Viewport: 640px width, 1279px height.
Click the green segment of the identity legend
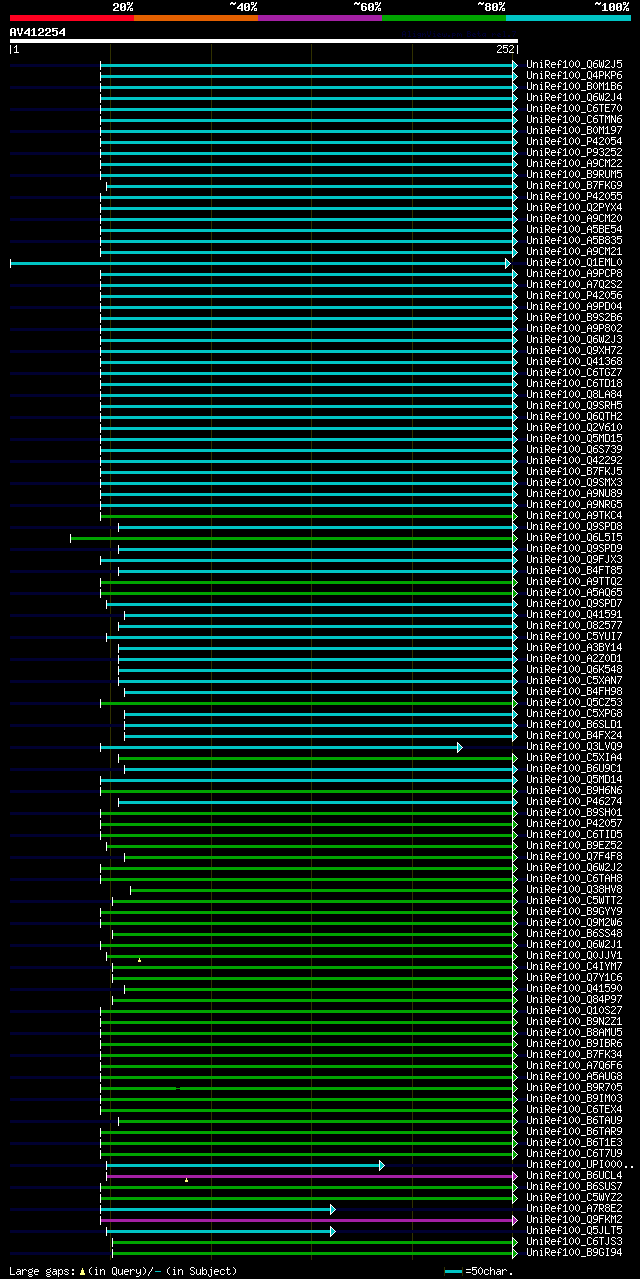[444, 18]
